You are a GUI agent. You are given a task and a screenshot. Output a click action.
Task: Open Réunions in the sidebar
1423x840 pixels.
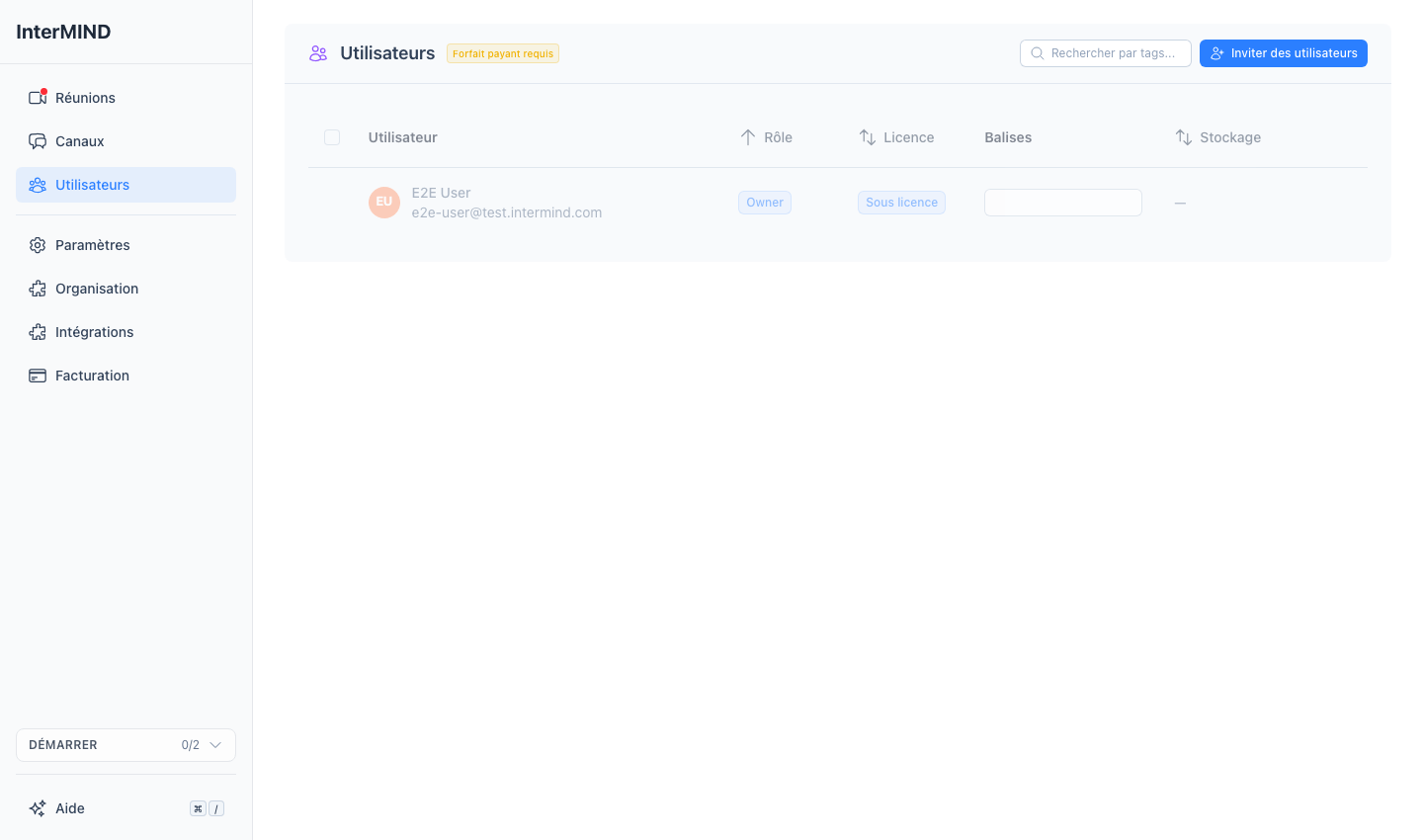(x=126, y=98)
